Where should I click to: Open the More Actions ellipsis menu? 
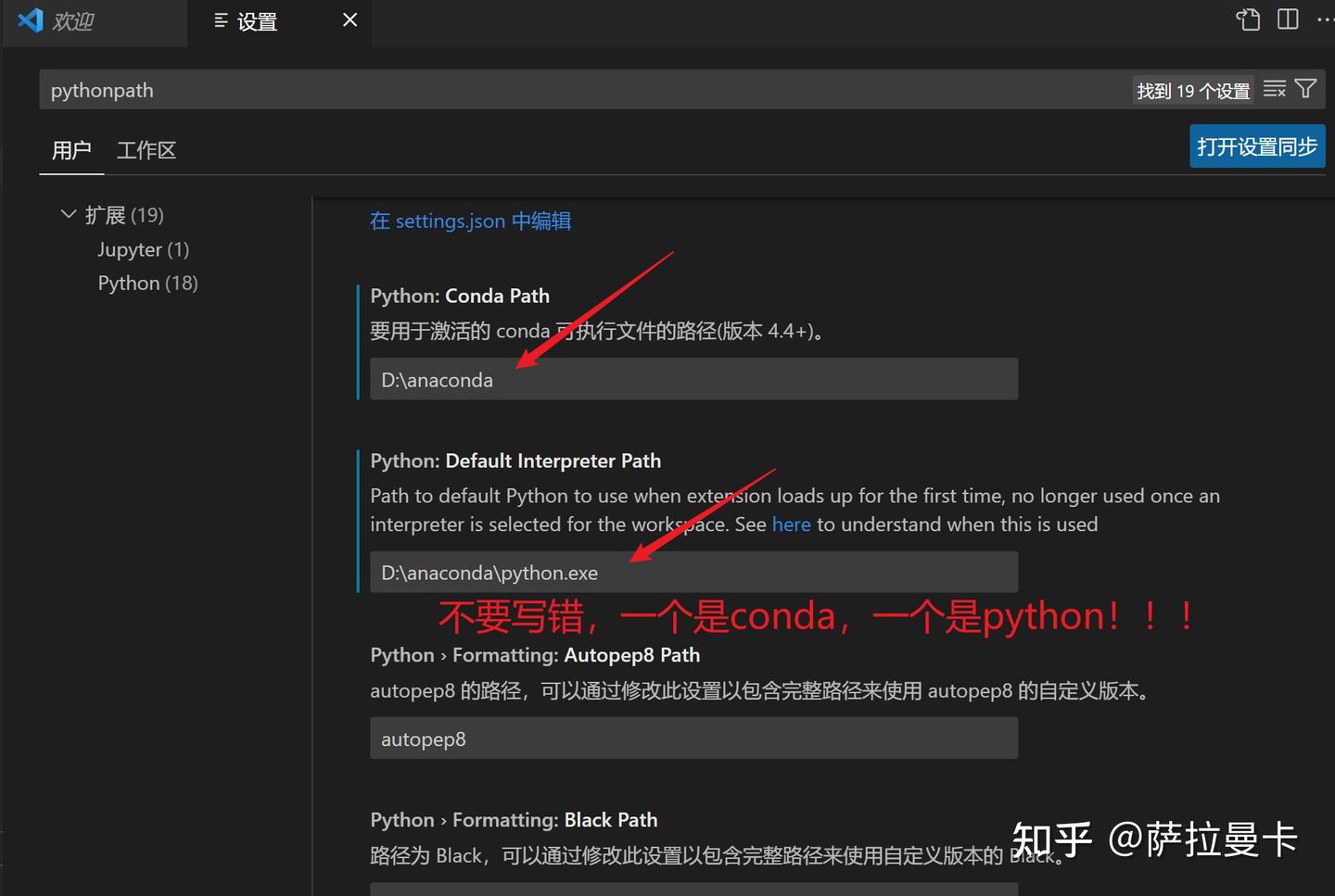click(x=1325, y=19)
